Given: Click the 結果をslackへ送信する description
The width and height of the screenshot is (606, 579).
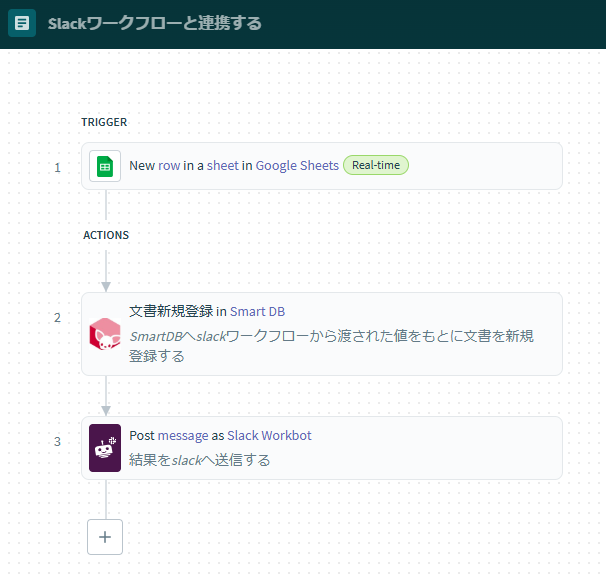Looking at the screenshot, I should (199, 460).
